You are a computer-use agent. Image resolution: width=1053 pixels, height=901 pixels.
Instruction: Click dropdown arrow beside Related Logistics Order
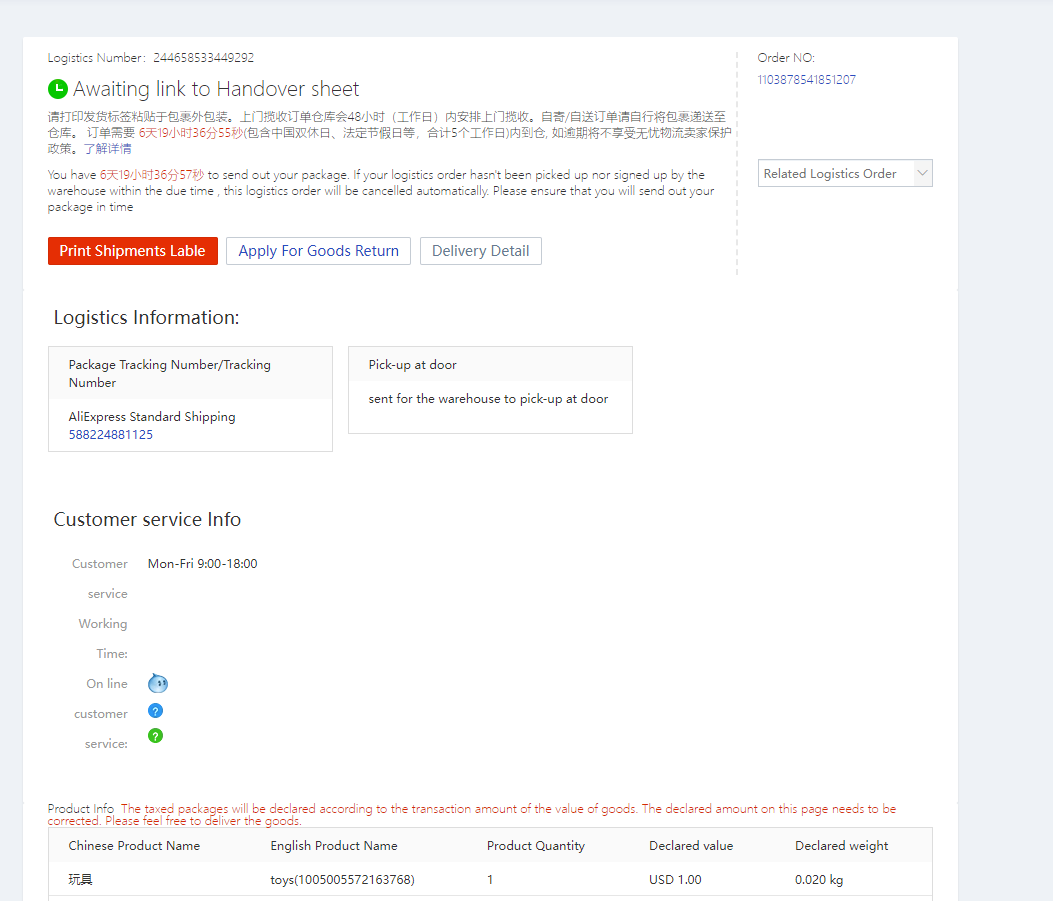tap(922, 173)
